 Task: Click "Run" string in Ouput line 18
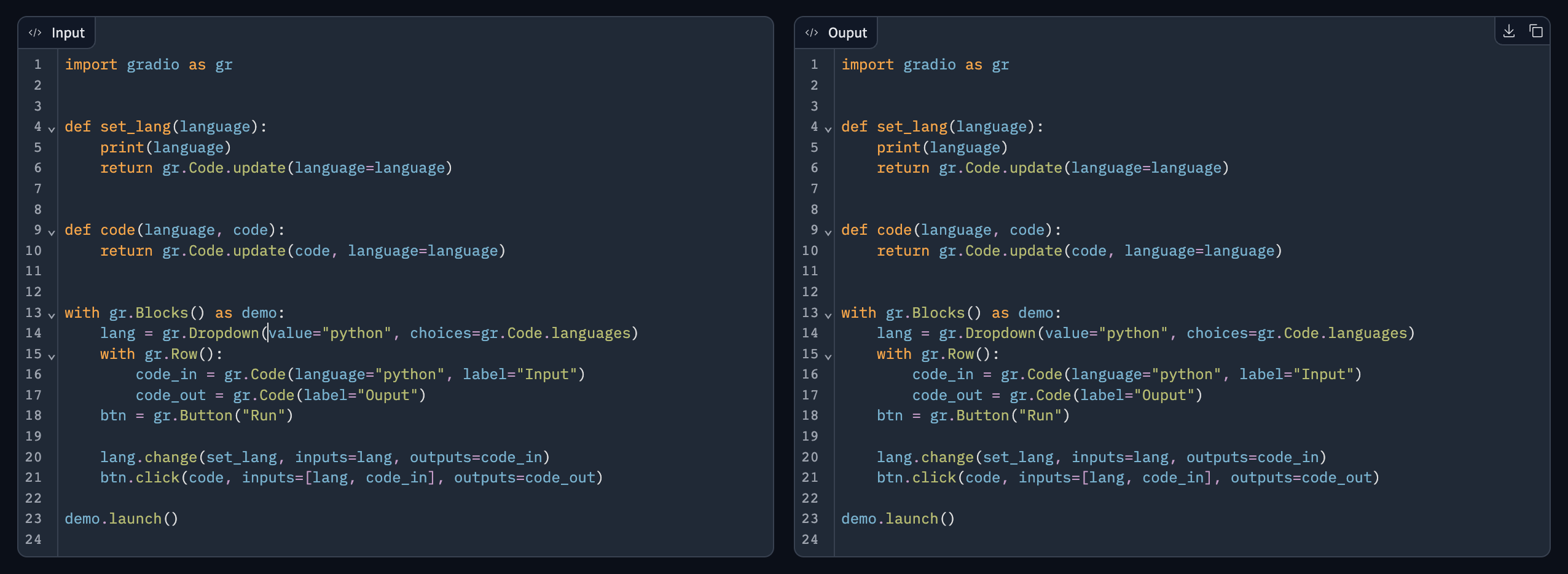(x=1040, y=415)
